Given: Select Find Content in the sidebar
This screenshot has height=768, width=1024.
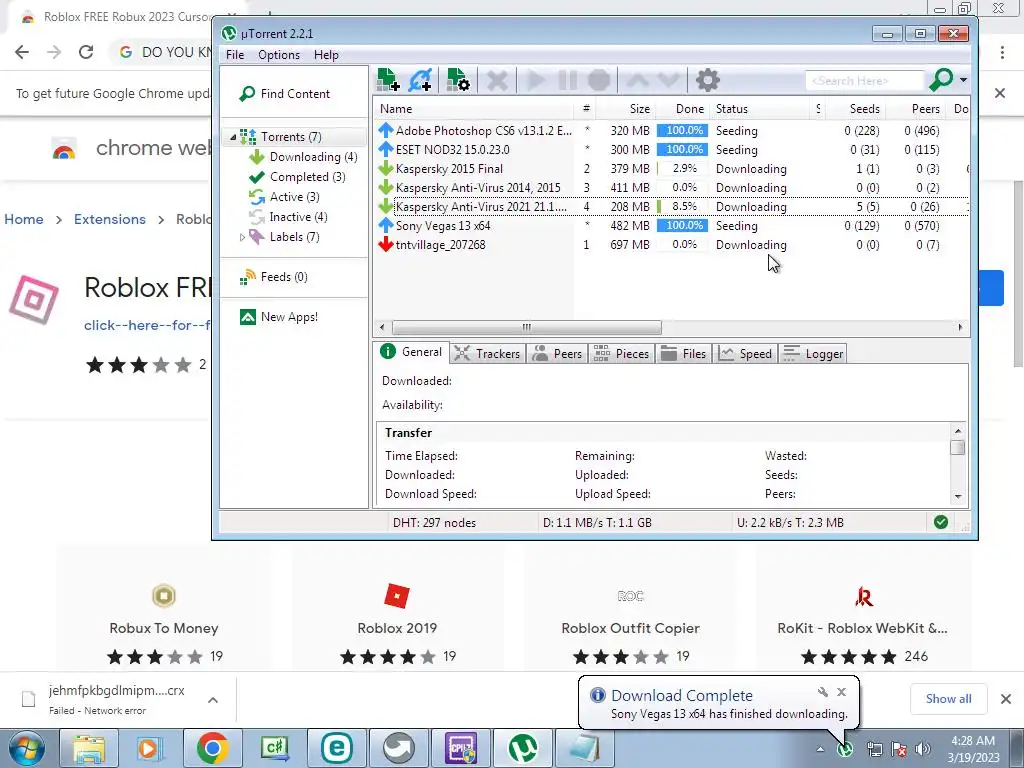Looking at the screenshot, I should (x=285, y=93).
